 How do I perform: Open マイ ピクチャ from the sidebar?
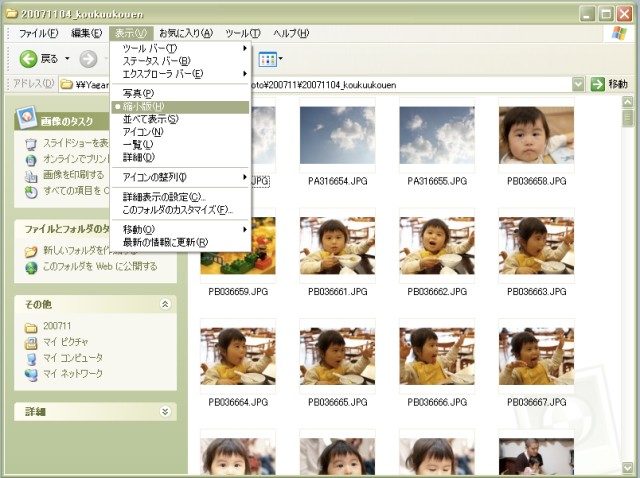65,342
